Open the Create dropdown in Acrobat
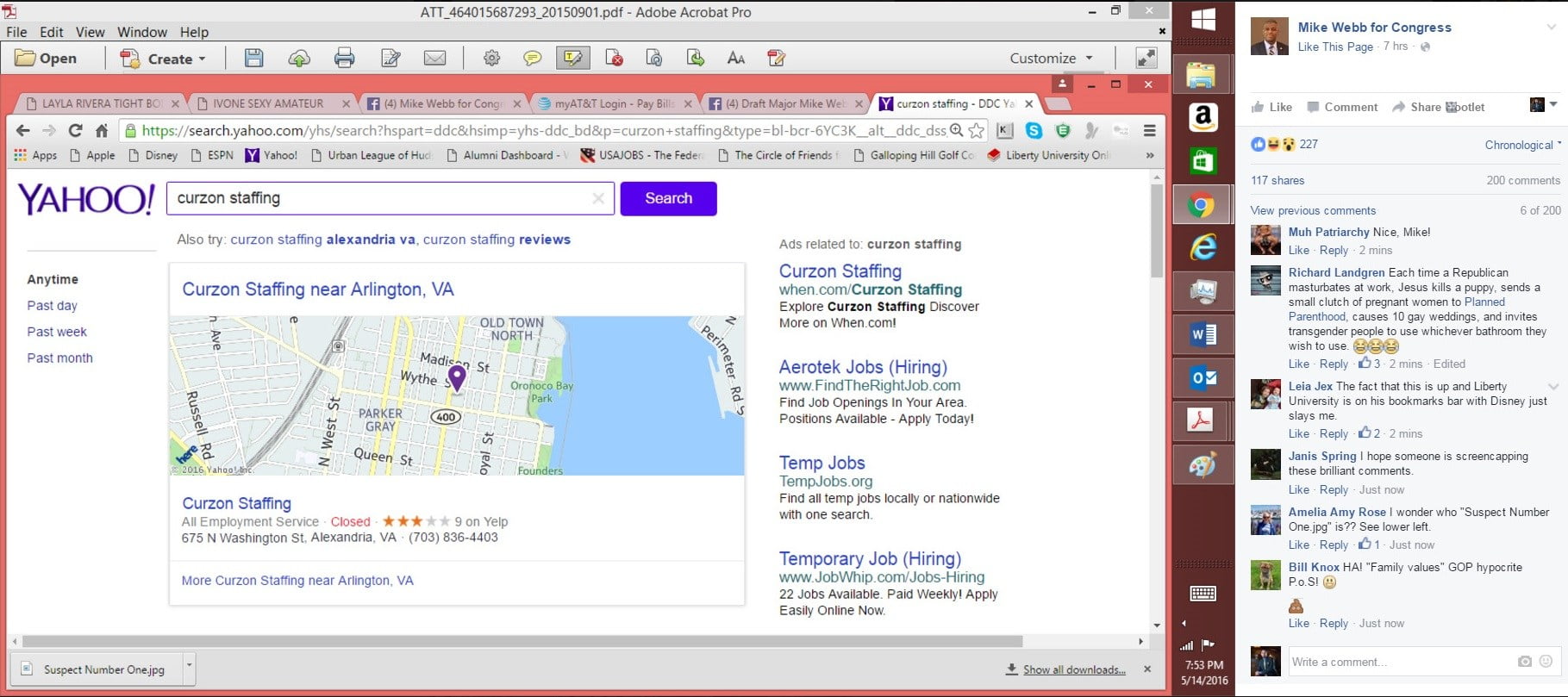The height and width of the screenshot is (697, 1568). coord(164,59)
